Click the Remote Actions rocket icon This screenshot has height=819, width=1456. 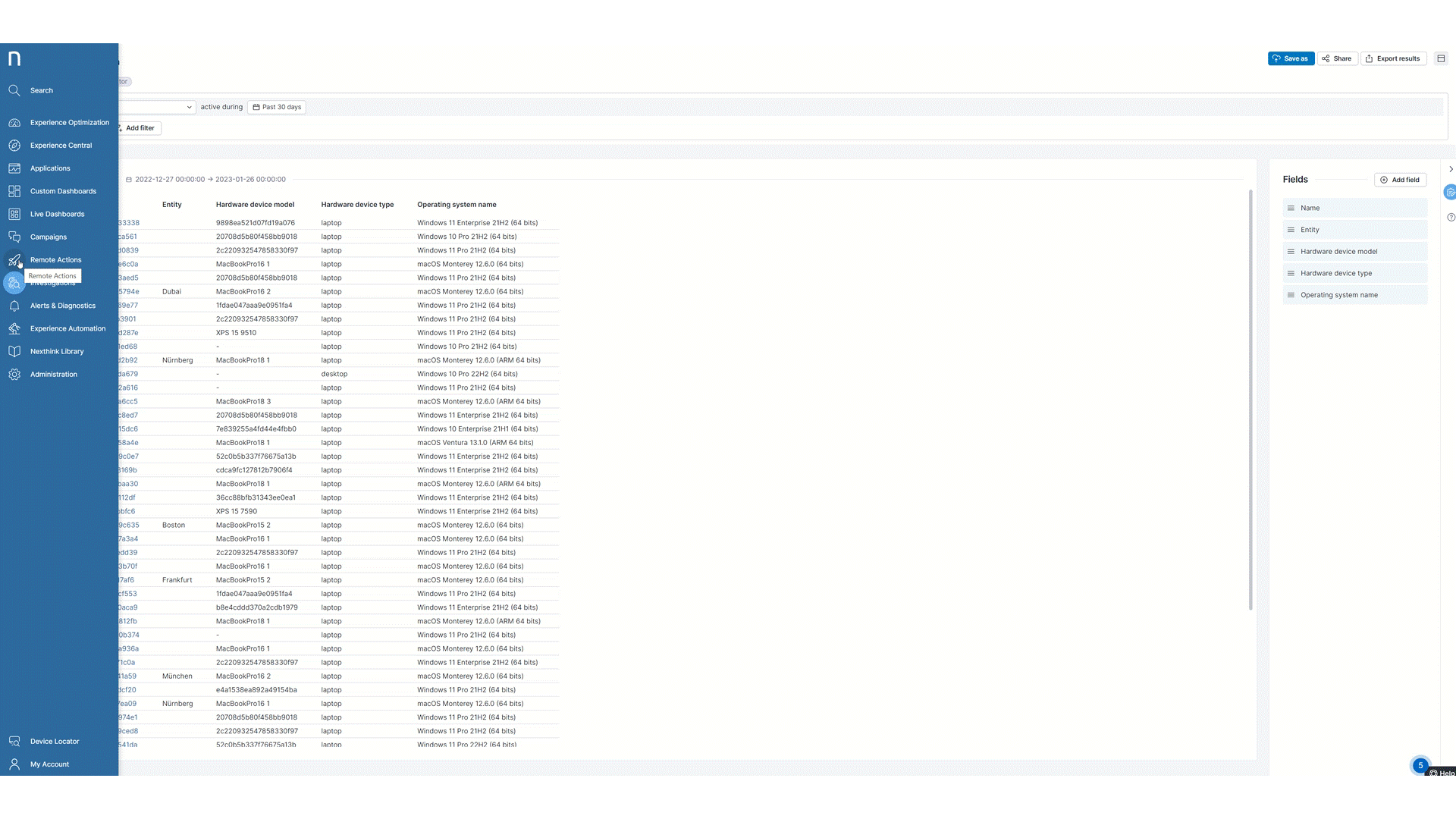pos(14,260)
